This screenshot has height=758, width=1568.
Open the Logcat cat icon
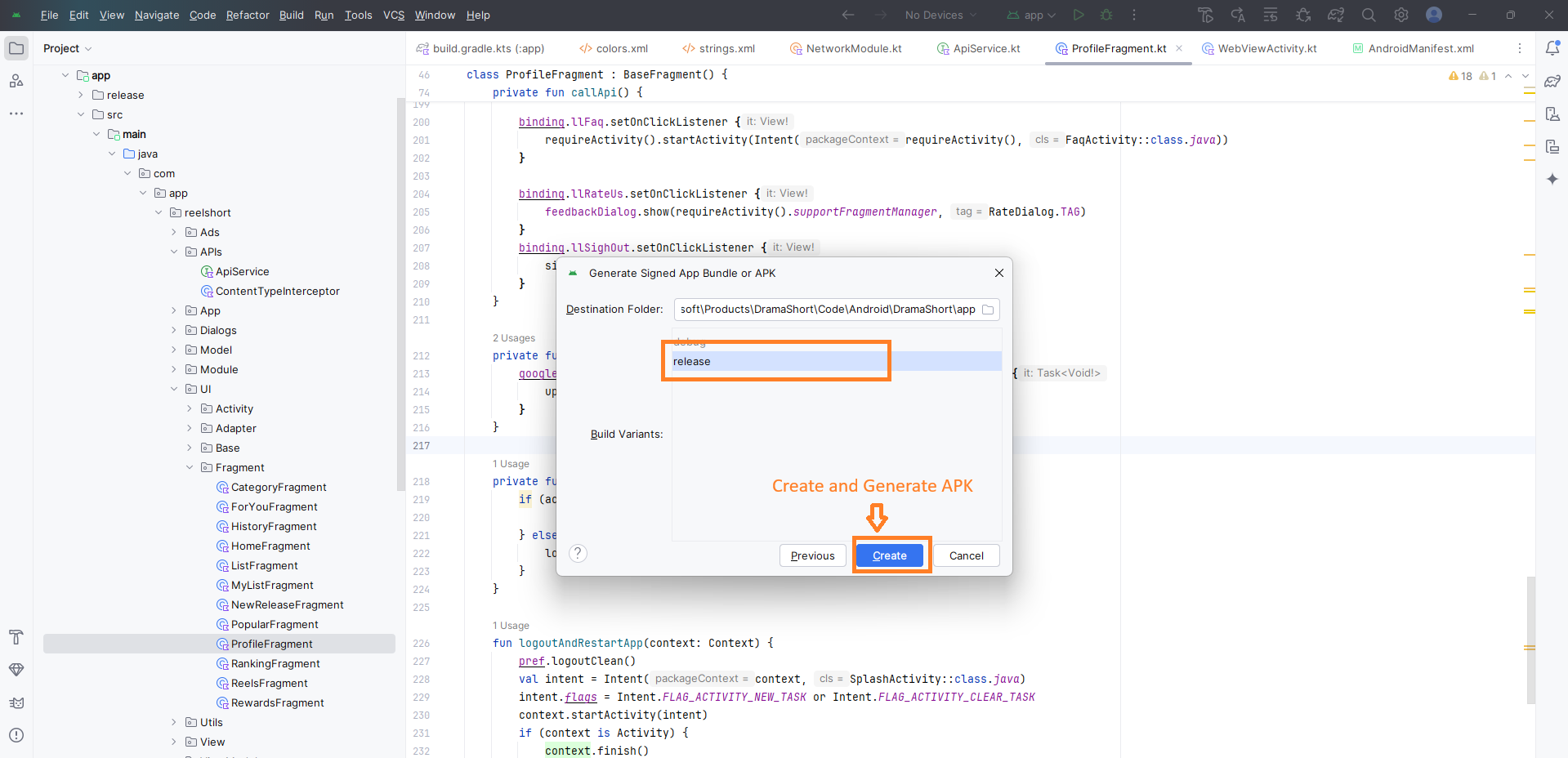coord(16,702)
